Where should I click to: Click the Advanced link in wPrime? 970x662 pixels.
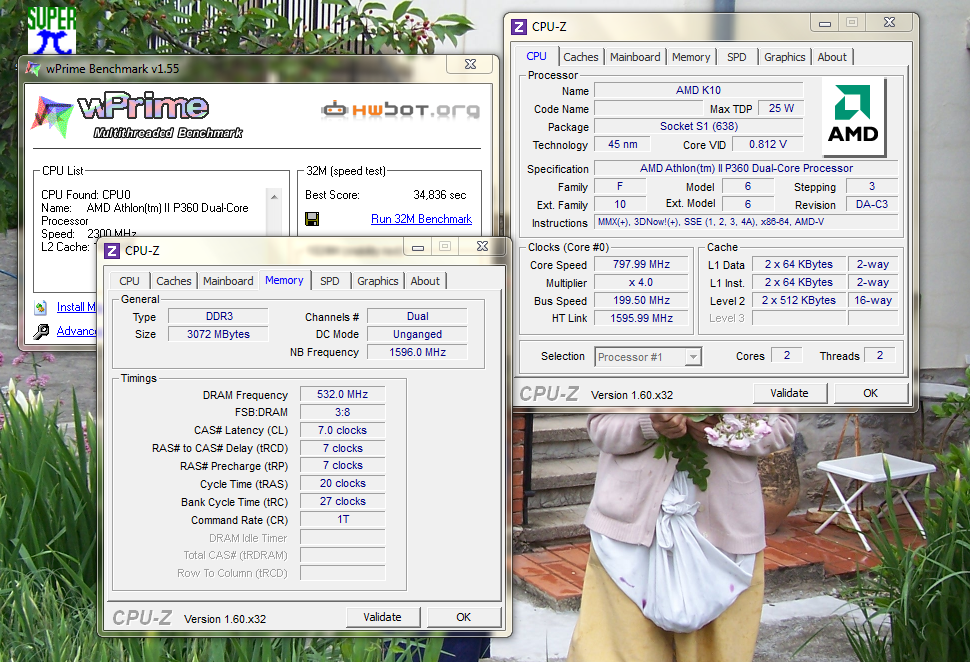76,331
